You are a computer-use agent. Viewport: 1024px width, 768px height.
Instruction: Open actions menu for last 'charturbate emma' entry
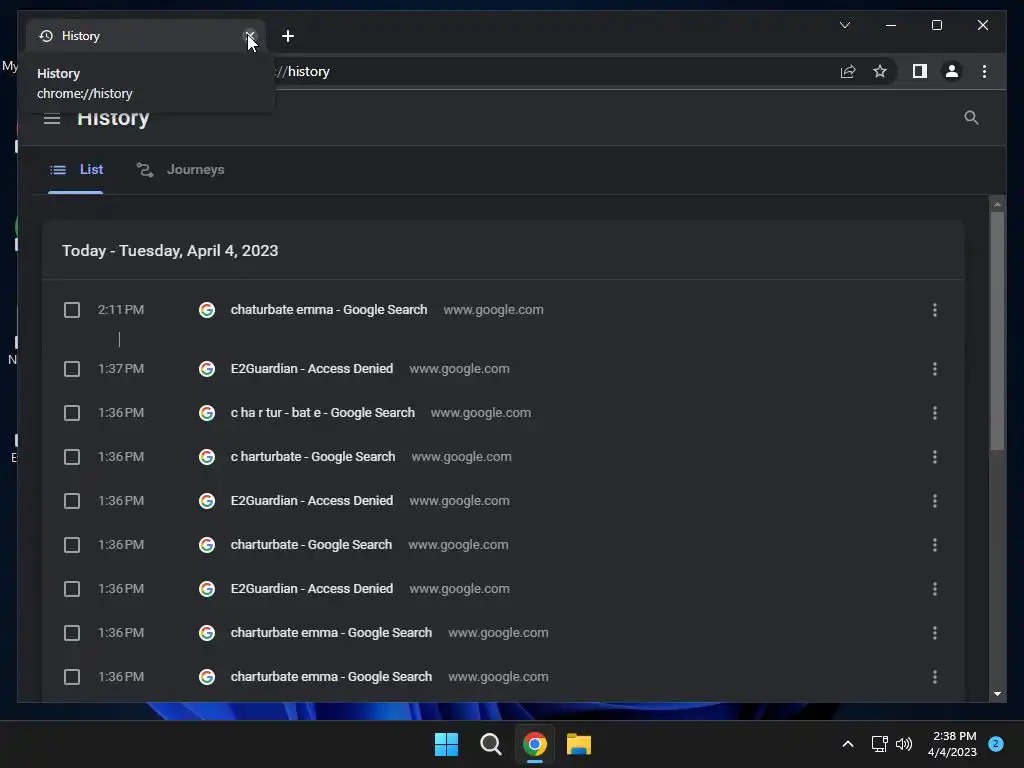[935, 677]
